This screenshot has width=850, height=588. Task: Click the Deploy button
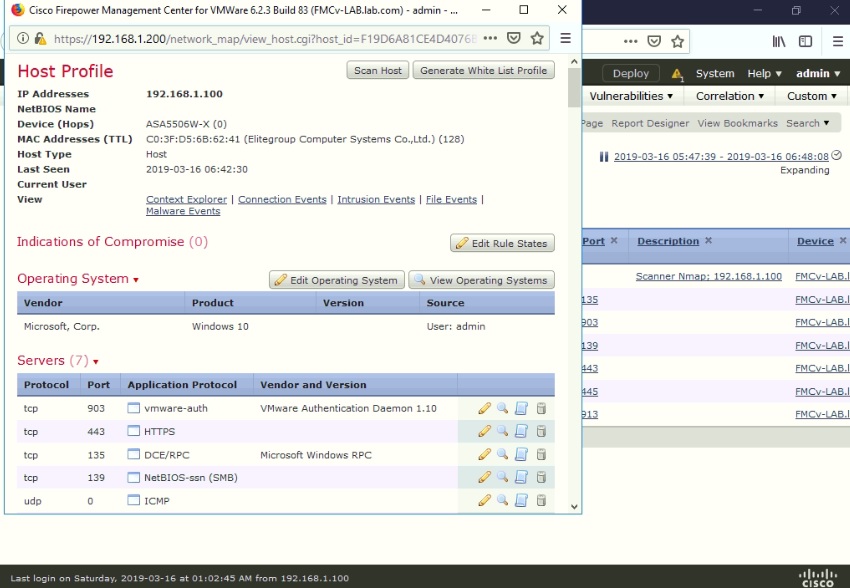coord(630,74)
